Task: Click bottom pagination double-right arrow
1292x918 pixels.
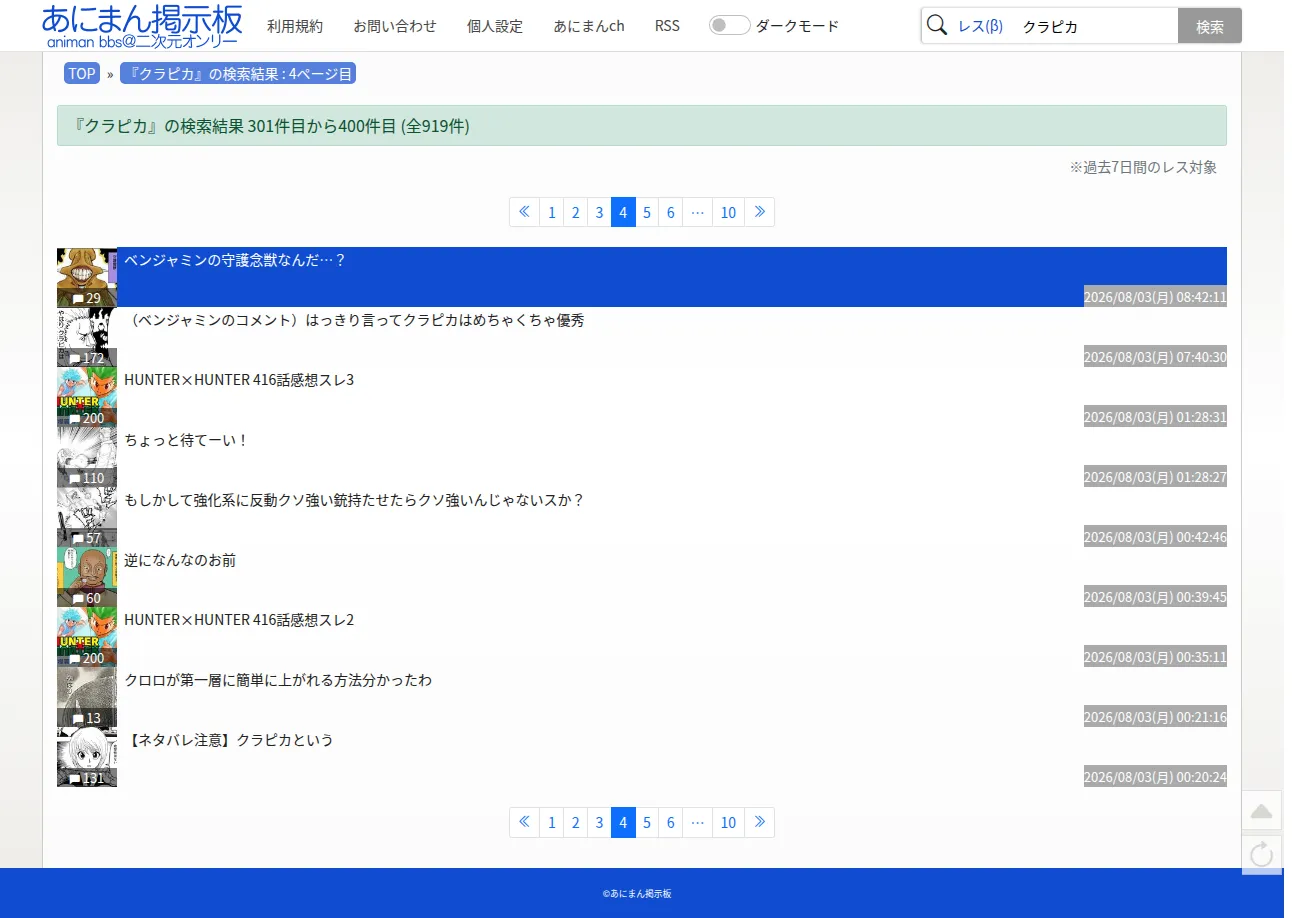Action: (x=760, y=822)
